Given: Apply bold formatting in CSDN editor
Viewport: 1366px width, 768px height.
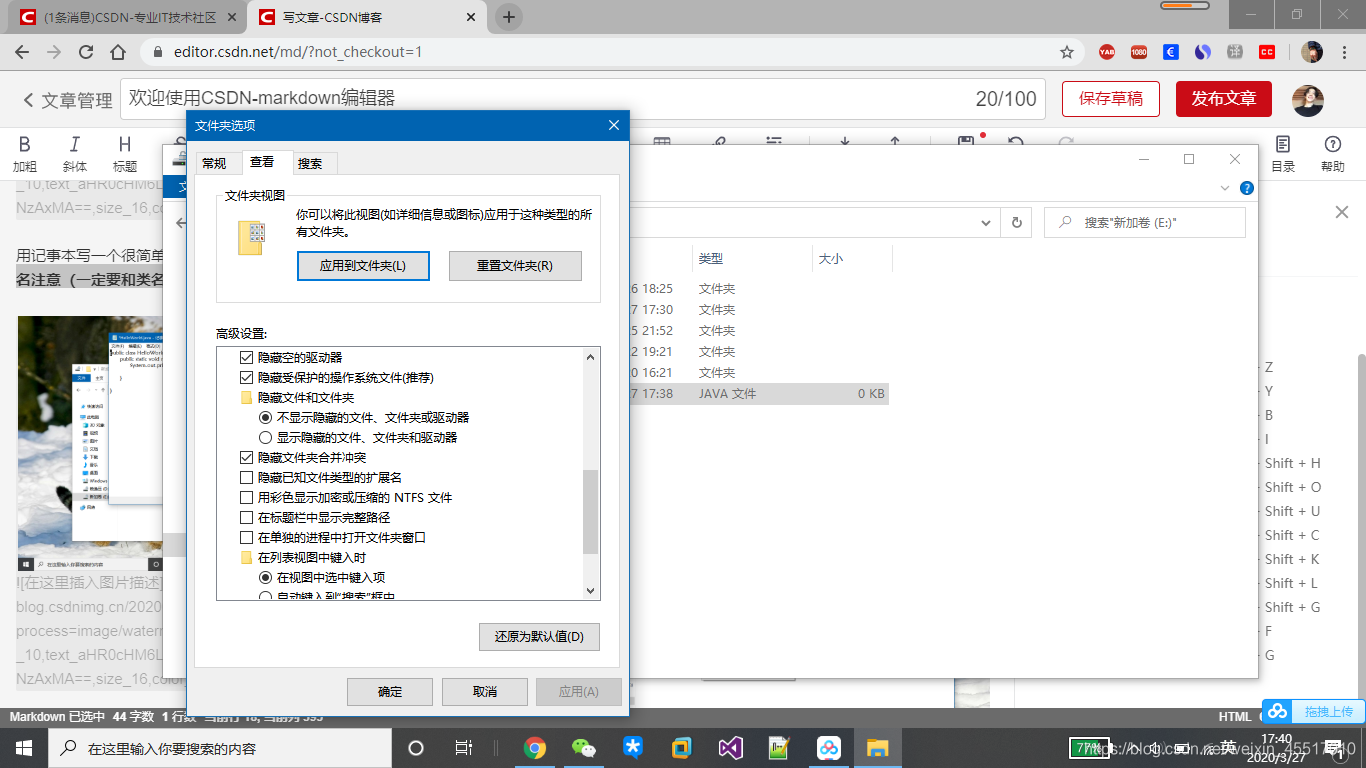Looking at the screenshot, I should pyautogui.click(x=25, y=153).
